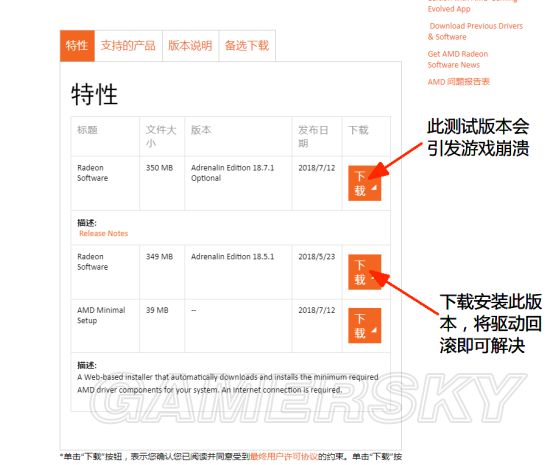Screen dimensions: 550x465
Task: Select the 备选下载 tab
Action: pos(247,46)
